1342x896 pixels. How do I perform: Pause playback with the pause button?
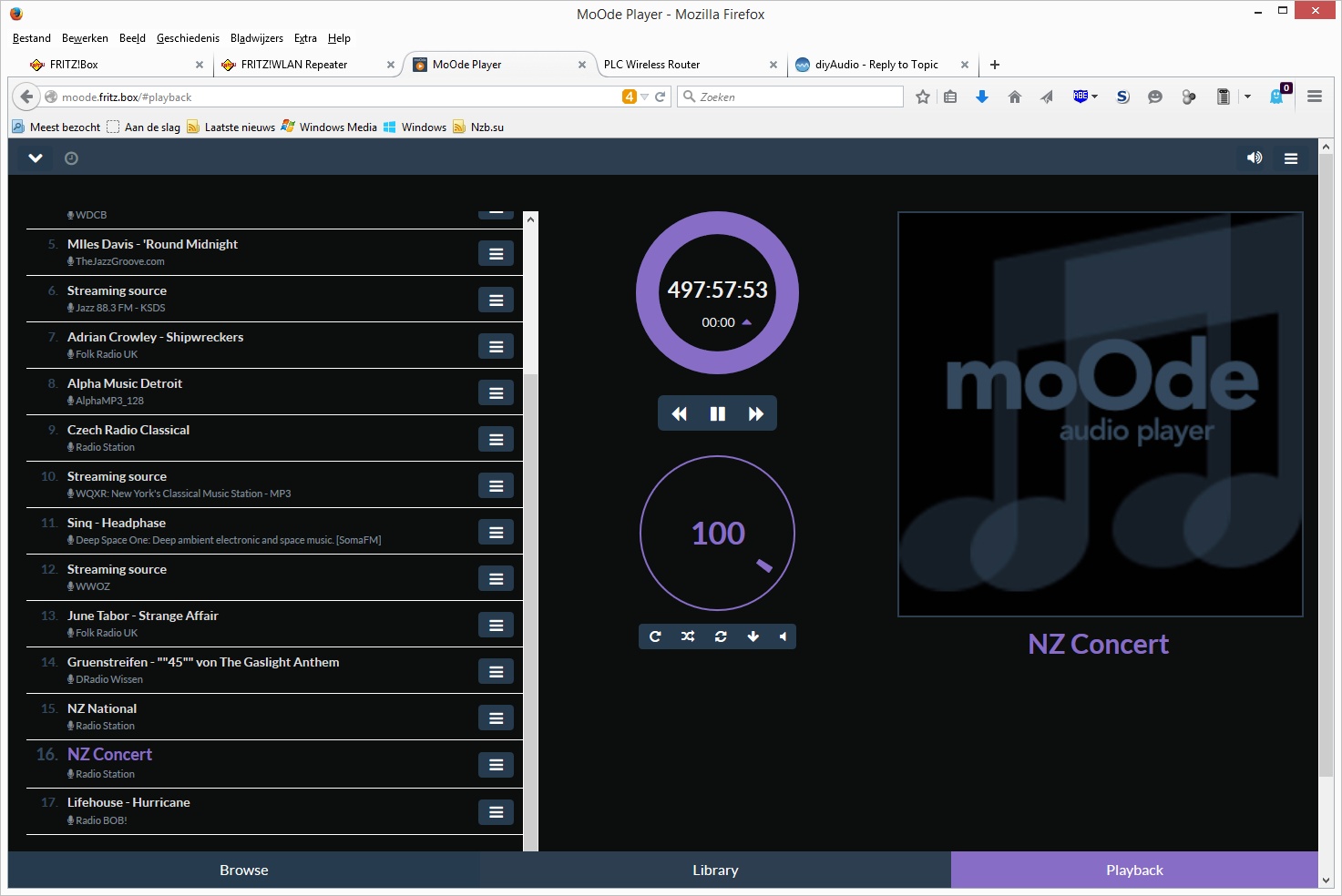pyautogui.click(x=718, y=413)
